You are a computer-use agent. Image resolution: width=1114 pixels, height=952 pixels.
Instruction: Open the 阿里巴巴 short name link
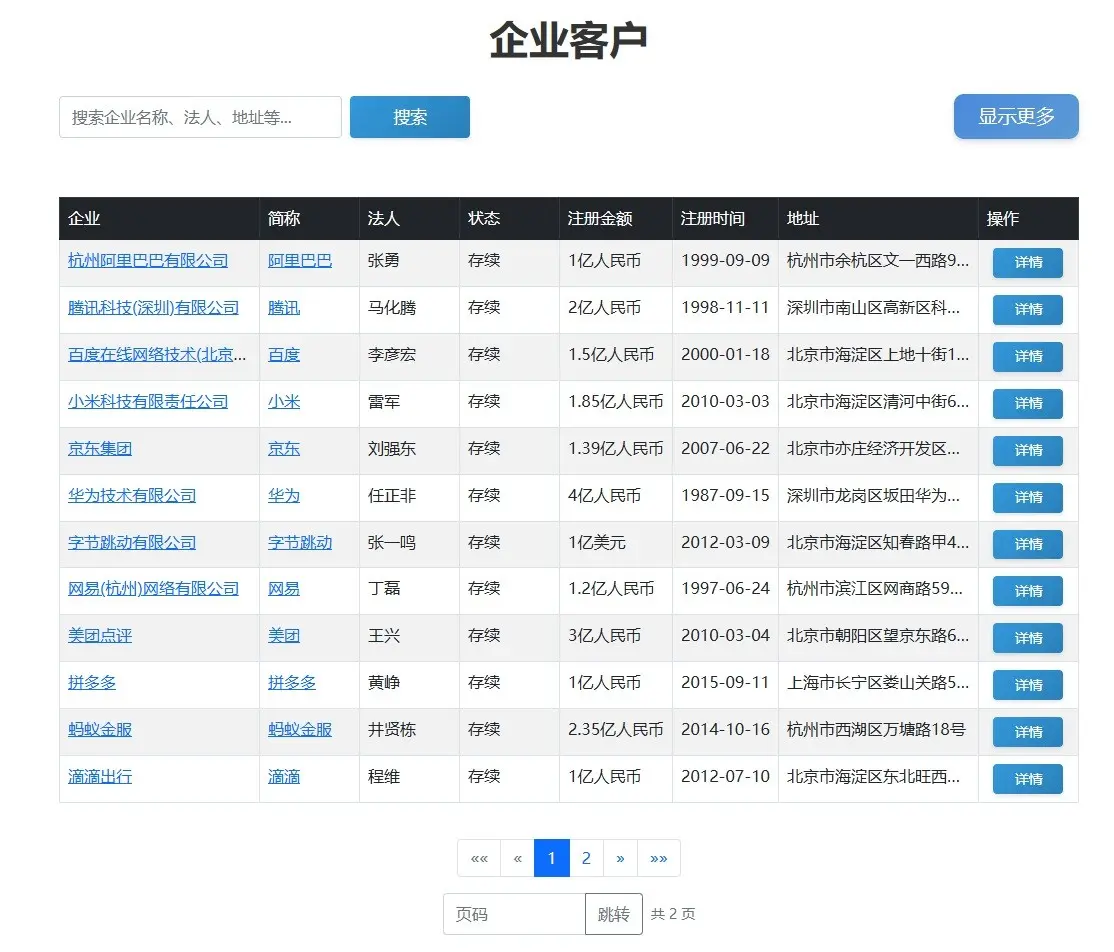300,261
